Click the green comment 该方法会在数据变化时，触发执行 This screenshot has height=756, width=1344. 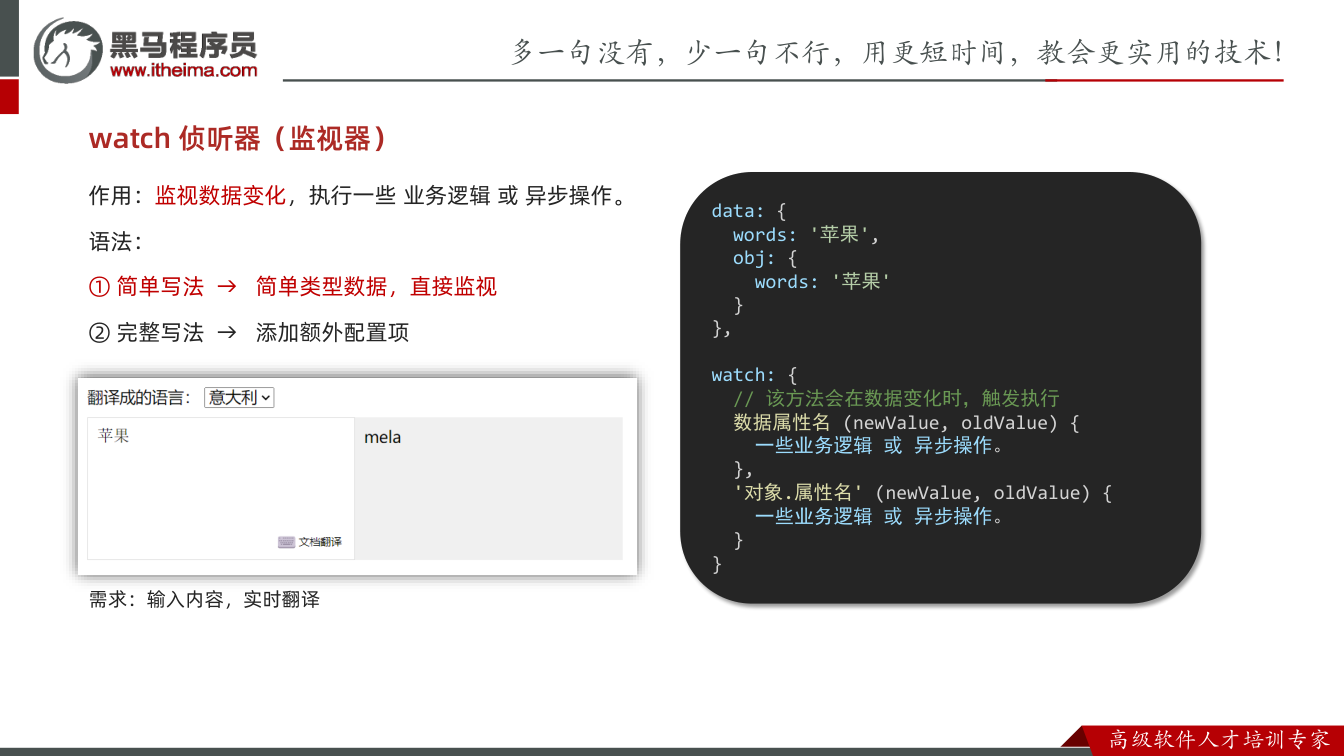(897, 398)
